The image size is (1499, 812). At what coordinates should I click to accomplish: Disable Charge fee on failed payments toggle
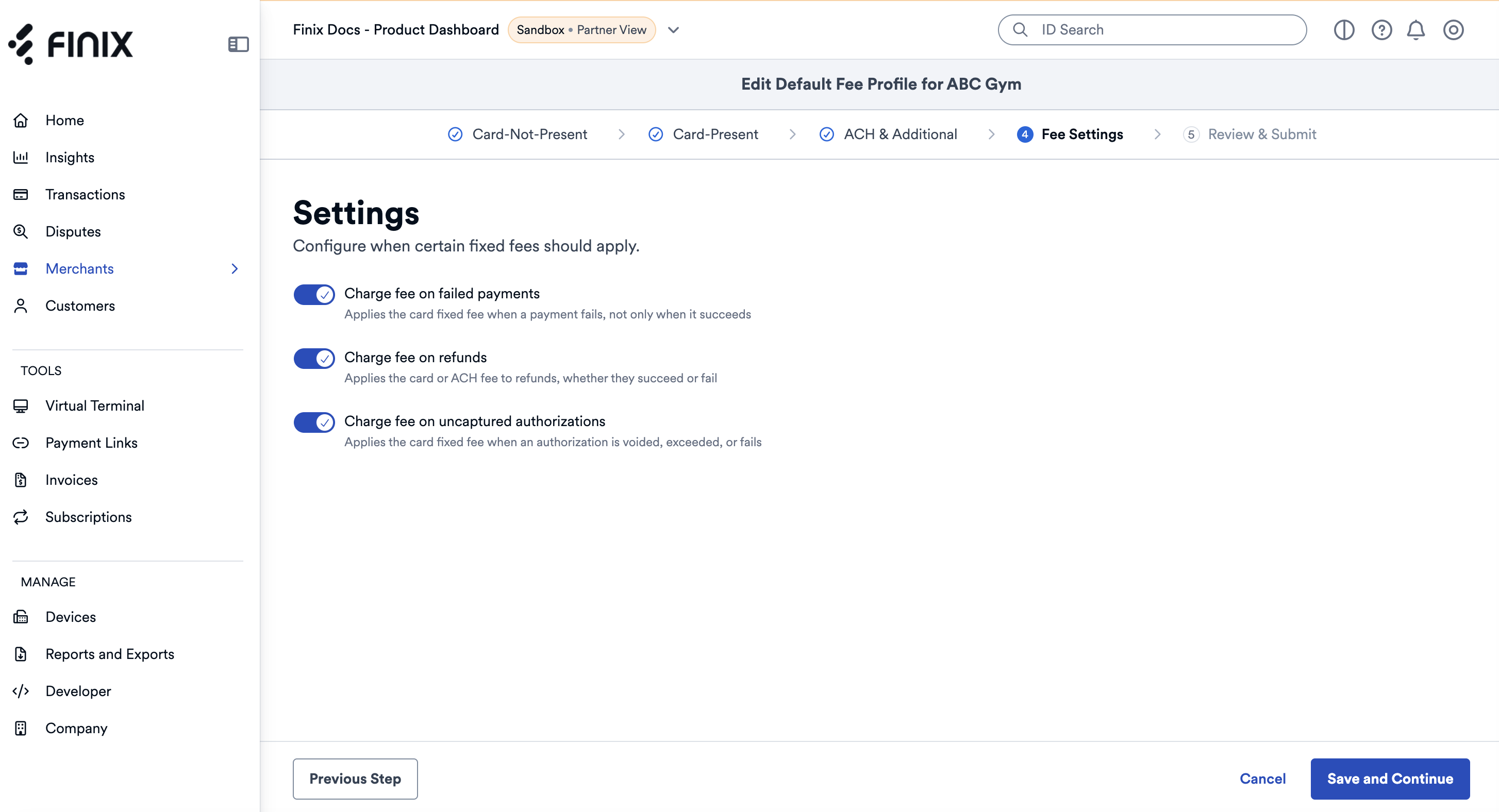pos(314,294)
